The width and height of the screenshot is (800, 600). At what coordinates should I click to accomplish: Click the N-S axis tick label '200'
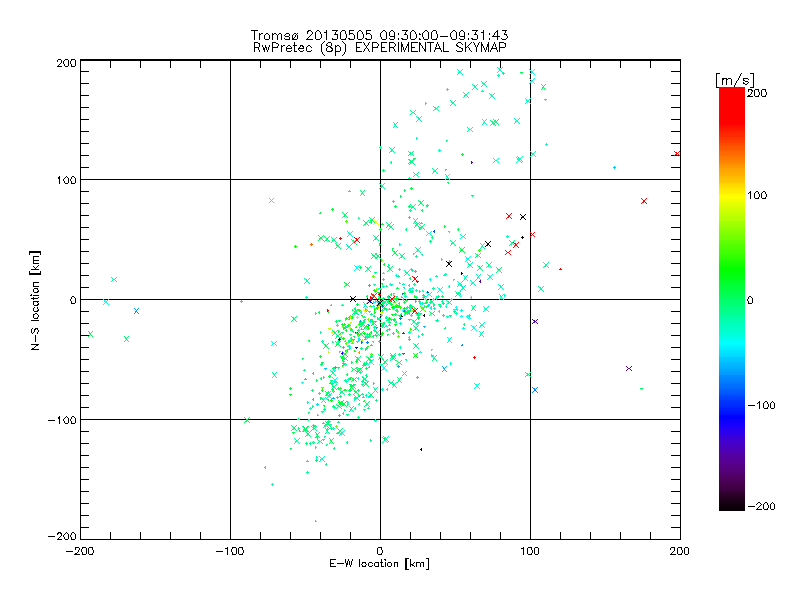coord(66,63)
